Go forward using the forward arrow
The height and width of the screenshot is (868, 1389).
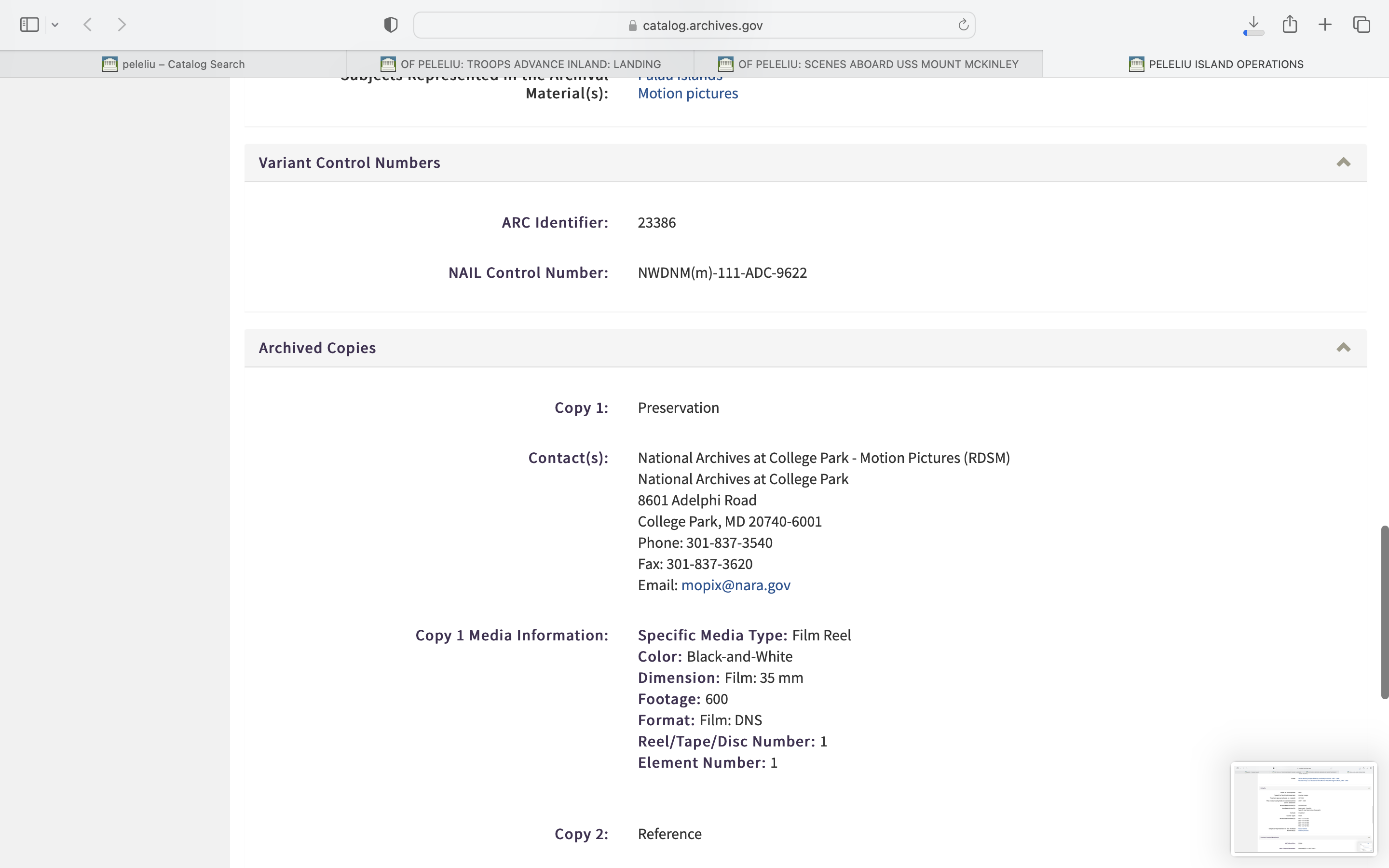[x=122, y=25]
